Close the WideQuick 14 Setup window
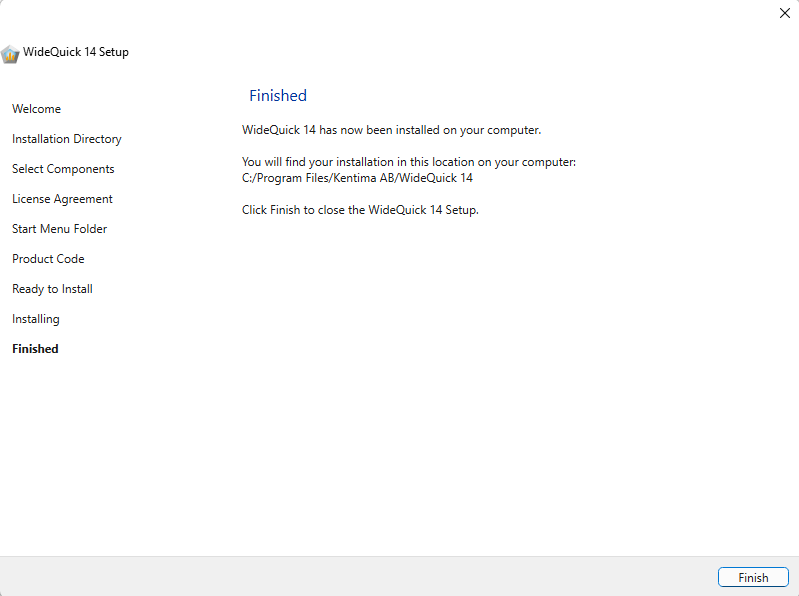The image size is (799, 596). [785, 13]
